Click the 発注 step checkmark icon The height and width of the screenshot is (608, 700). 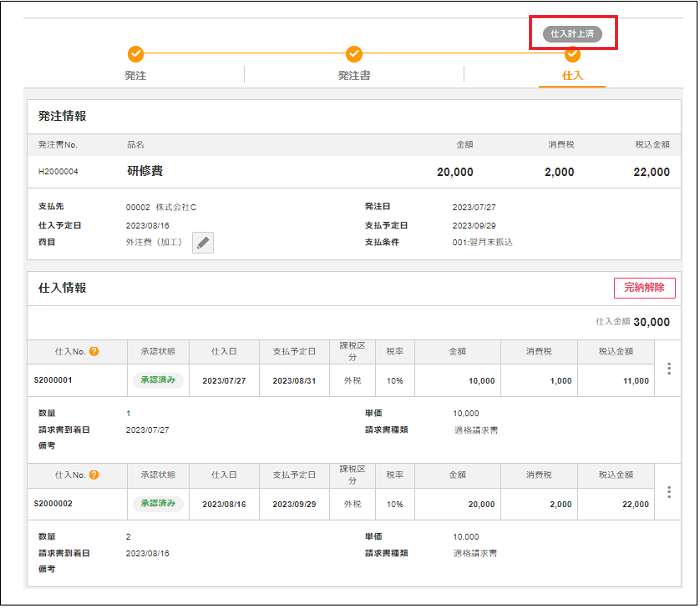(x=136, y=54)
